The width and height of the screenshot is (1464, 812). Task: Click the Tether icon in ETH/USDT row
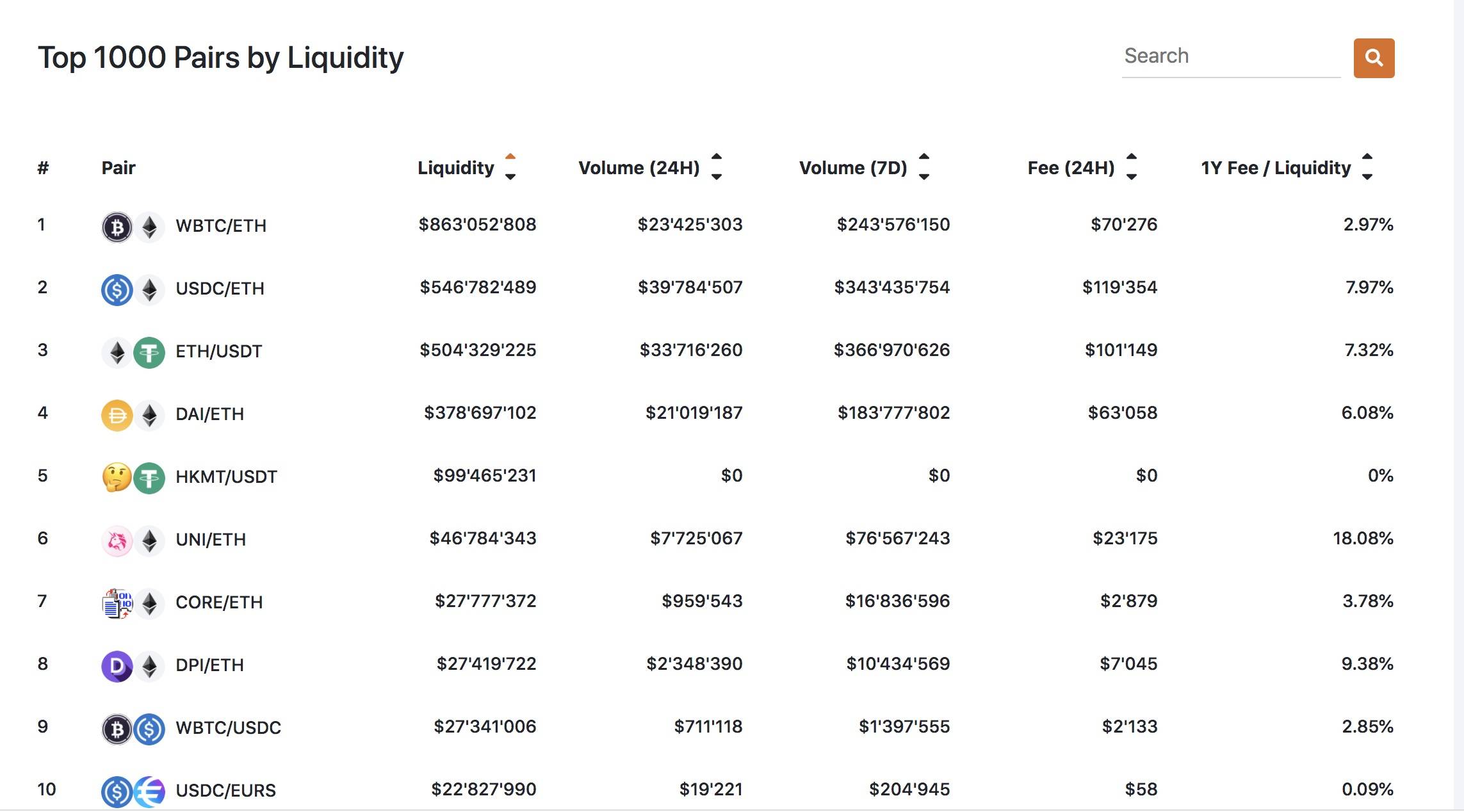click(x=149, y=352)
